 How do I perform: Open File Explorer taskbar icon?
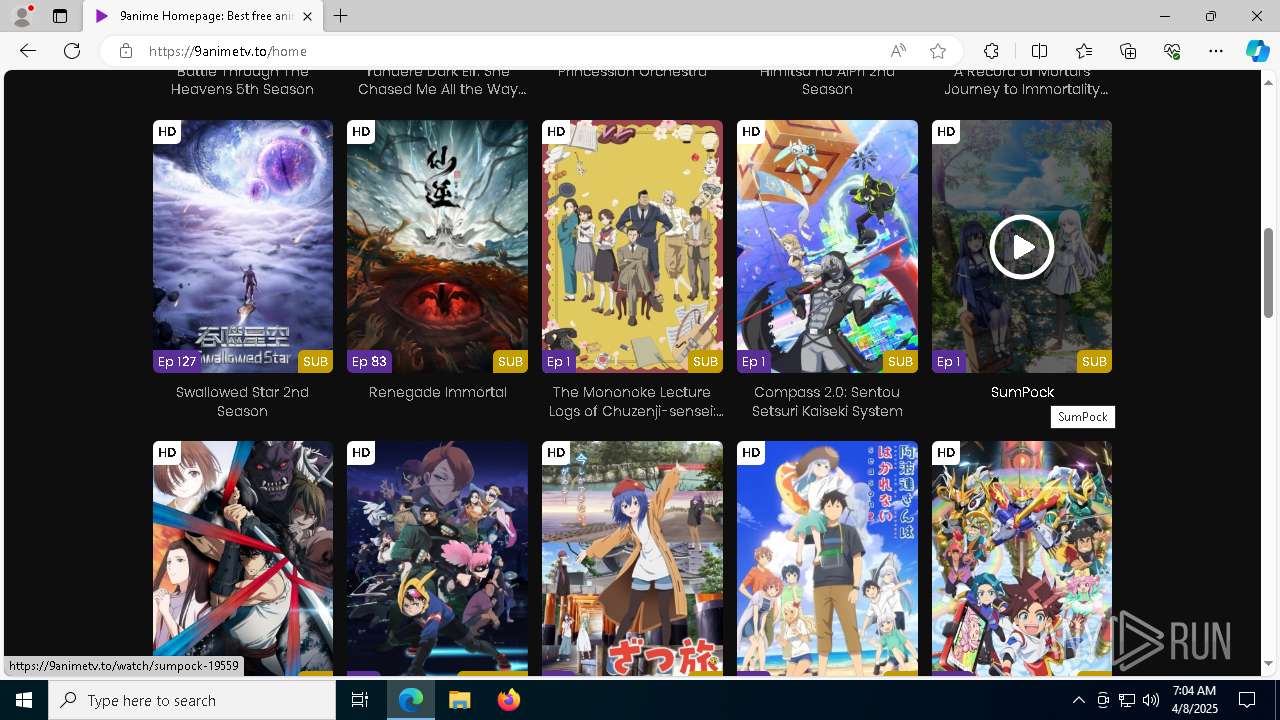tap(459, 700)
